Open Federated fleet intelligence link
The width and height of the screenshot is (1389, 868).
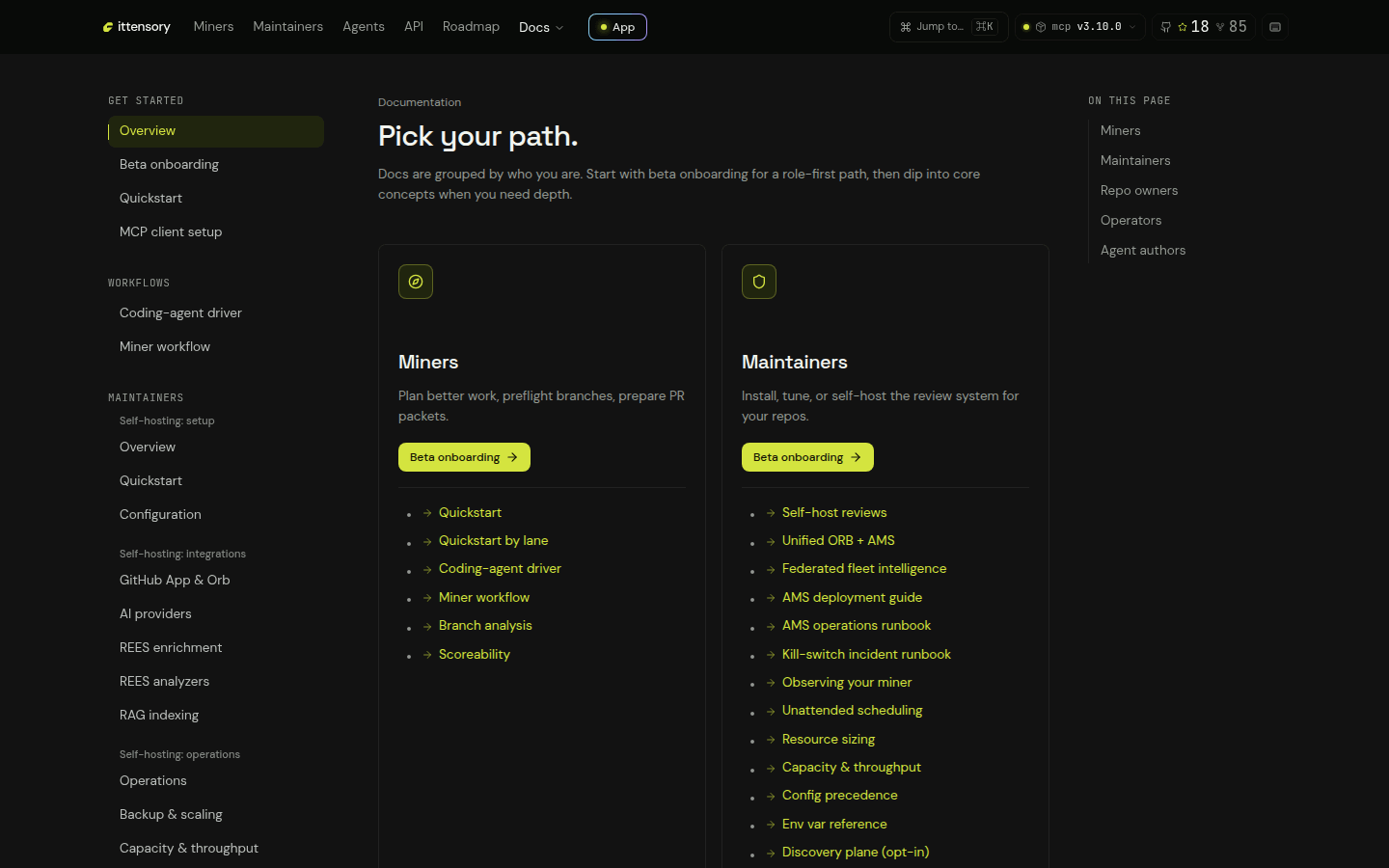click(864, 569)
